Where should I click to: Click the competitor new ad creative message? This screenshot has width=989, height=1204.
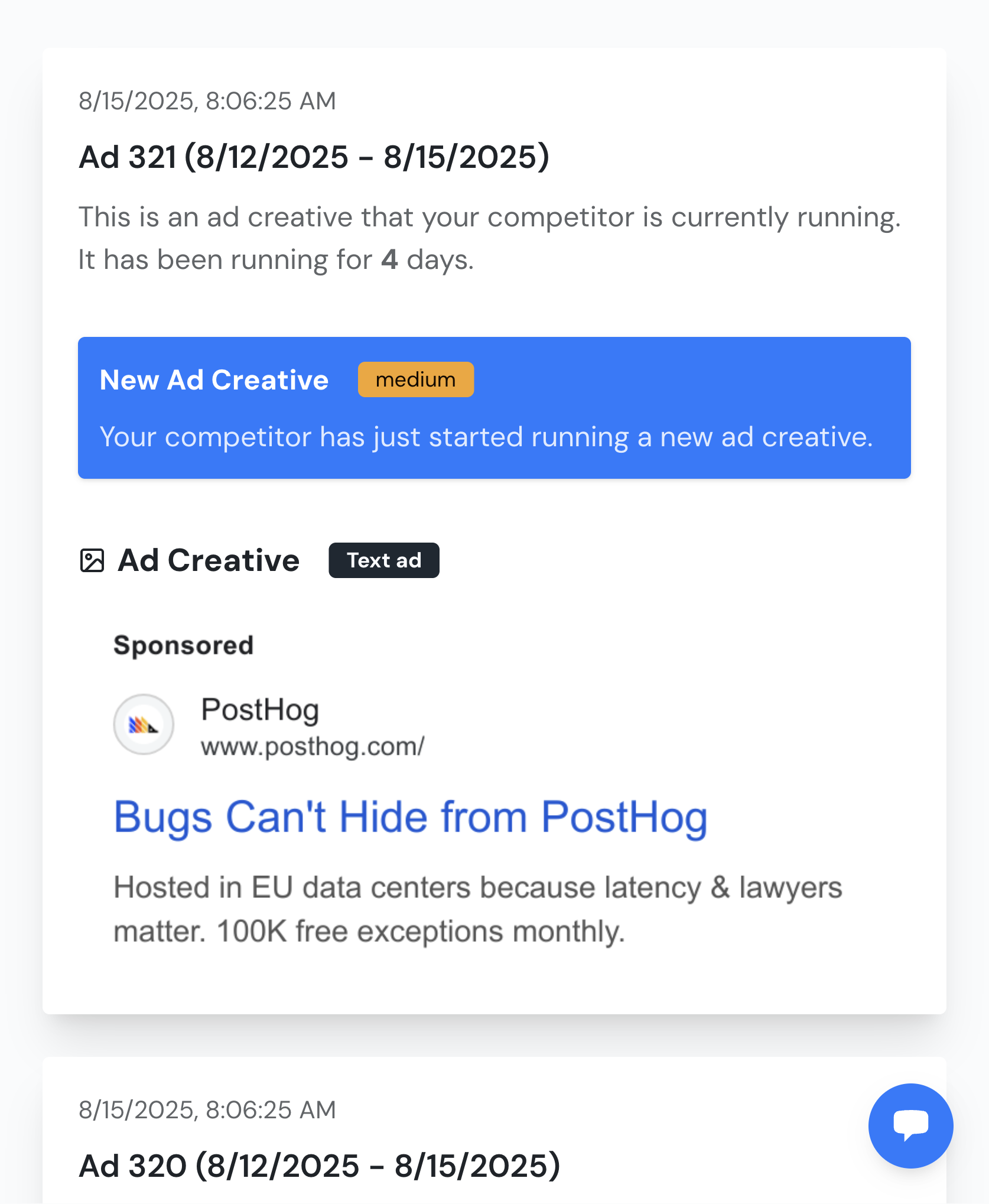(486, 437)
